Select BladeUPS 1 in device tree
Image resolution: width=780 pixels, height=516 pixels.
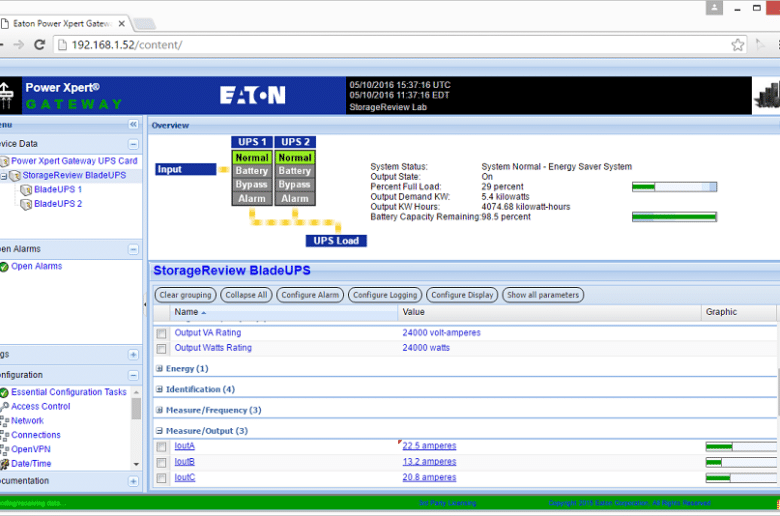click(58, 190)
